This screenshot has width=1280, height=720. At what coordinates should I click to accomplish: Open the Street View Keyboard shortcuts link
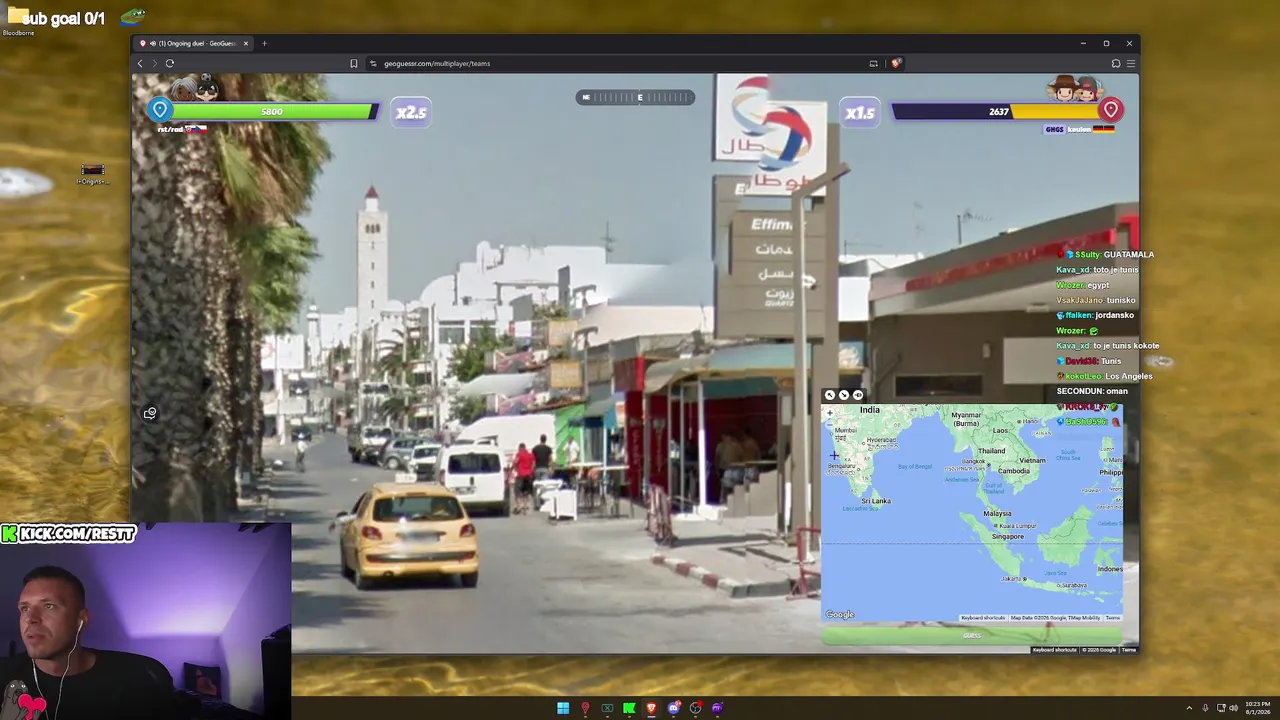(1054, 650)
